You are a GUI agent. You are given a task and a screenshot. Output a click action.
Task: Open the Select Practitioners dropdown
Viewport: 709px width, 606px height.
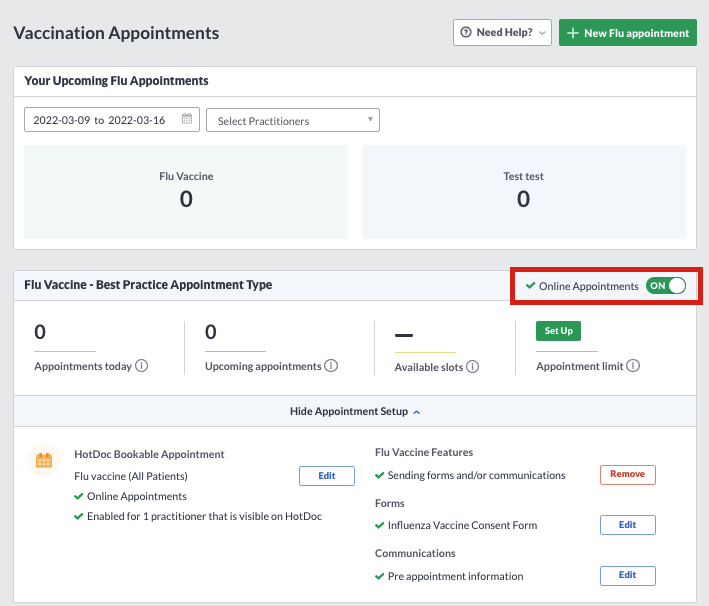click(293, 120)
